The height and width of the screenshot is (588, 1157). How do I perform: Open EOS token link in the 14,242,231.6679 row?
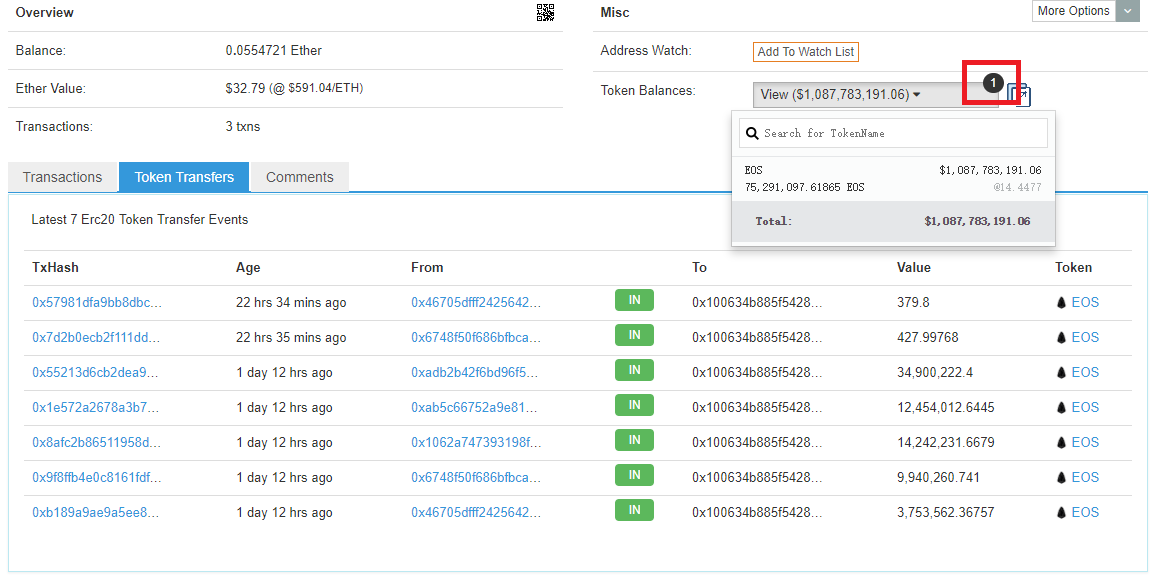(x=1085, y=443)
